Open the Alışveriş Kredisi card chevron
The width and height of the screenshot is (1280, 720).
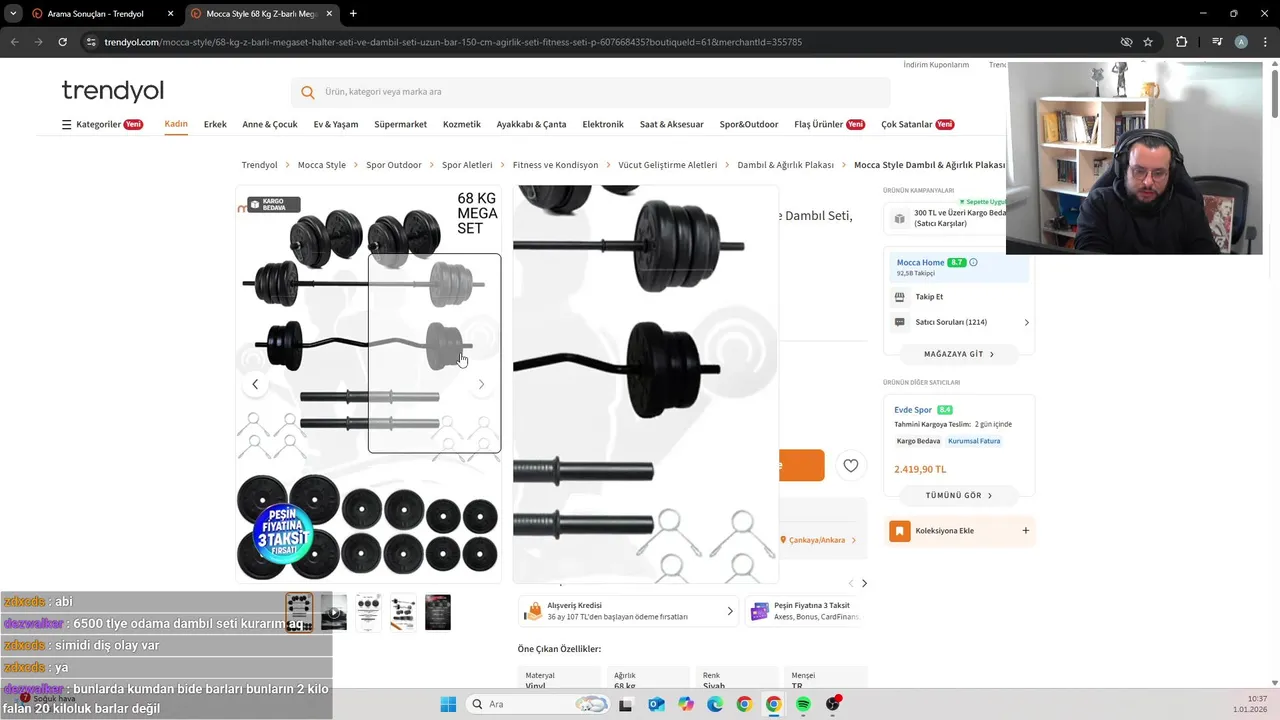(729, 611)
